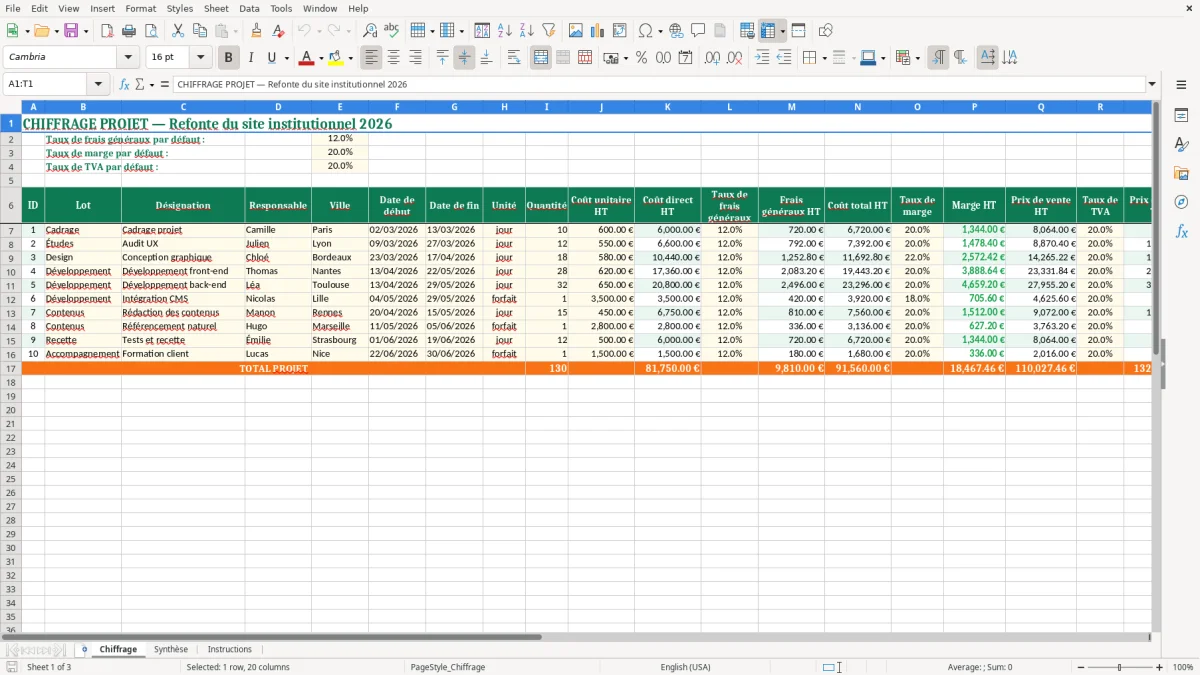Open the font color dropdown arrow
The image size is (1200, 675).
[x=321, y=58]
